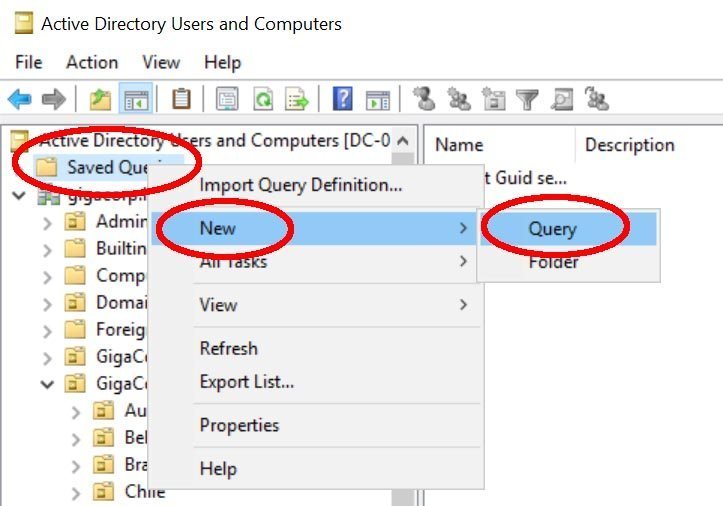Click the Create new user icon
Screen dimensions: 723x506
click(424, 98)
